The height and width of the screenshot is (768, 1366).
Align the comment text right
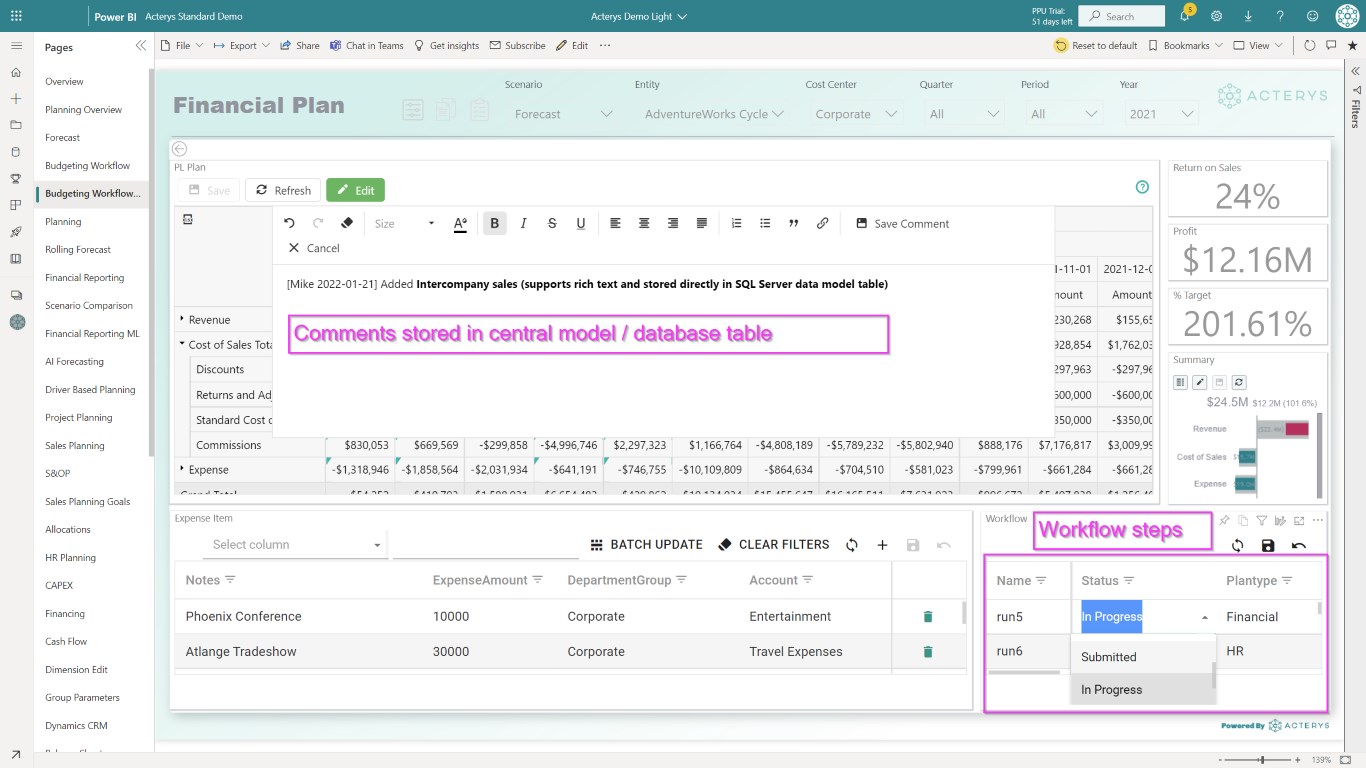click(673, 224)
